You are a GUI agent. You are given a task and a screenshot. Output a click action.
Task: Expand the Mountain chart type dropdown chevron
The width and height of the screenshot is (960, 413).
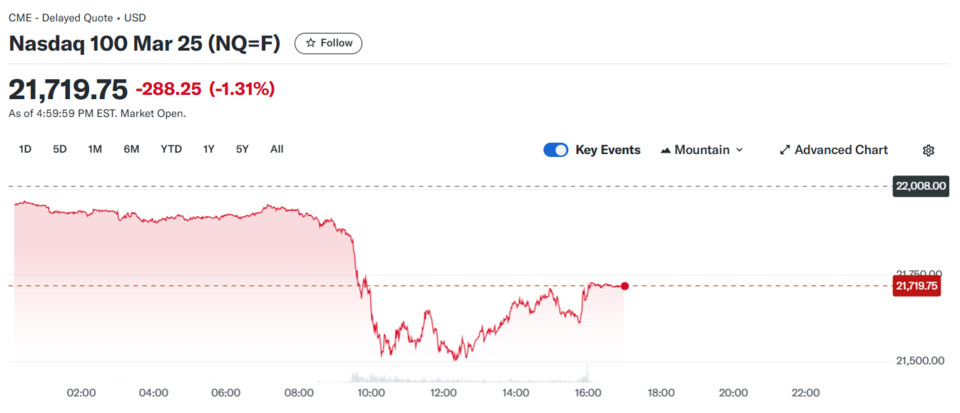point(739,150)
